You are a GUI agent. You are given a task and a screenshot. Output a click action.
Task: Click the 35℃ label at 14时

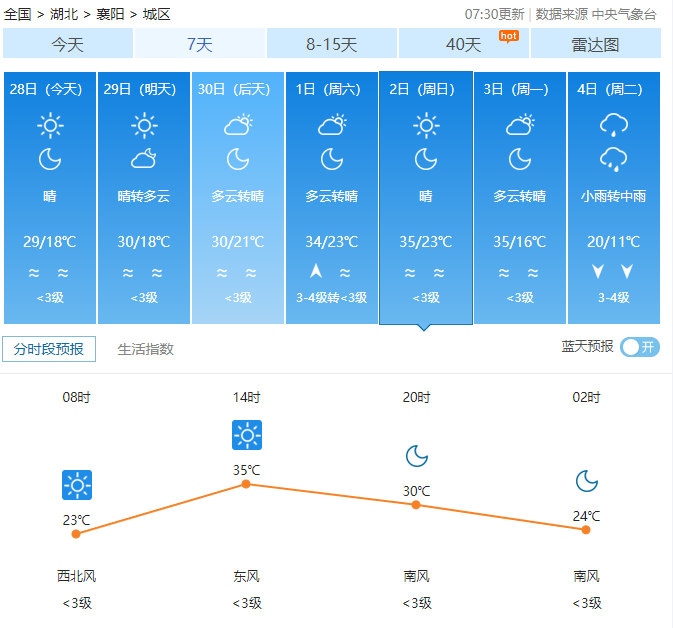click(x=247, y=470)
